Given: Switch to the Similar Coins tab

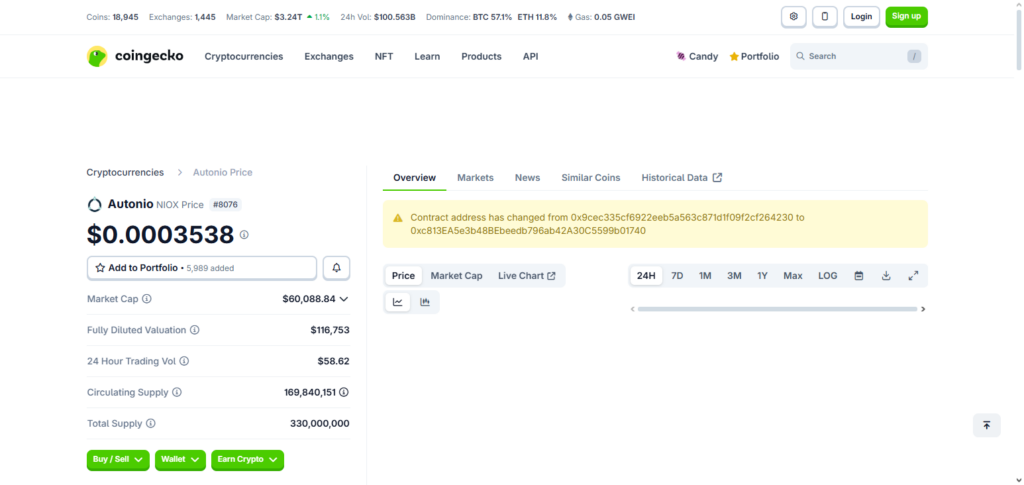Looking at the screenshot, I should coord(591,178).
